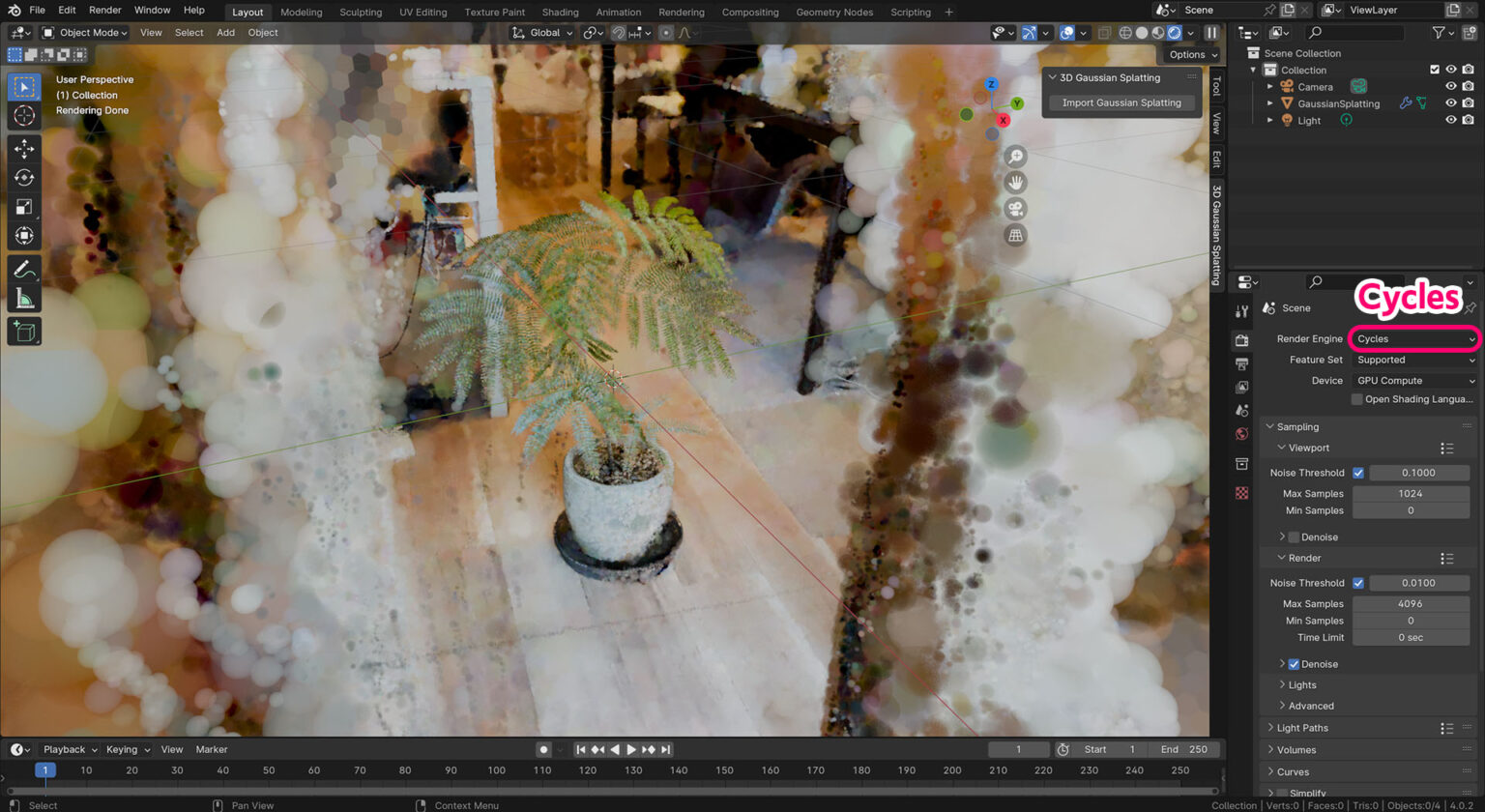Open the Render menu
This screenshot has width=1485, height=812.
[x=105, y=10]
